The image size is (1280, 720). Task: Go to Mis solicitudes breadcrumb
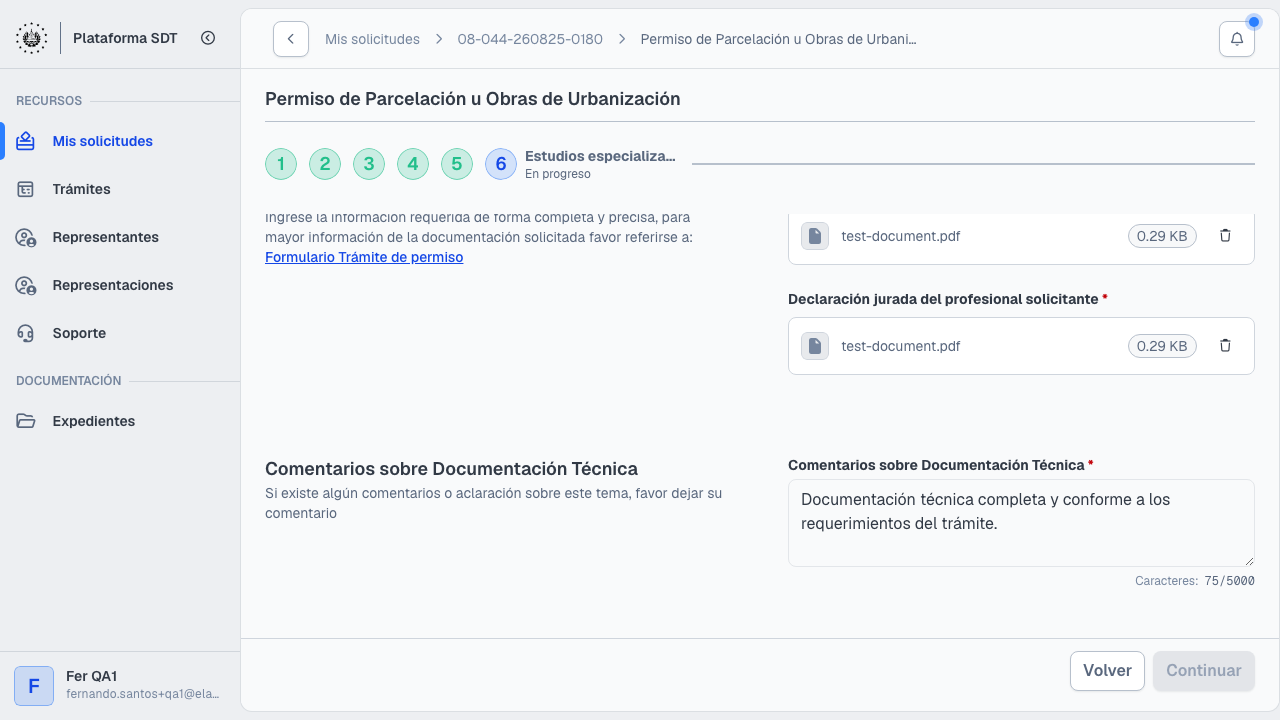(372, 39)
